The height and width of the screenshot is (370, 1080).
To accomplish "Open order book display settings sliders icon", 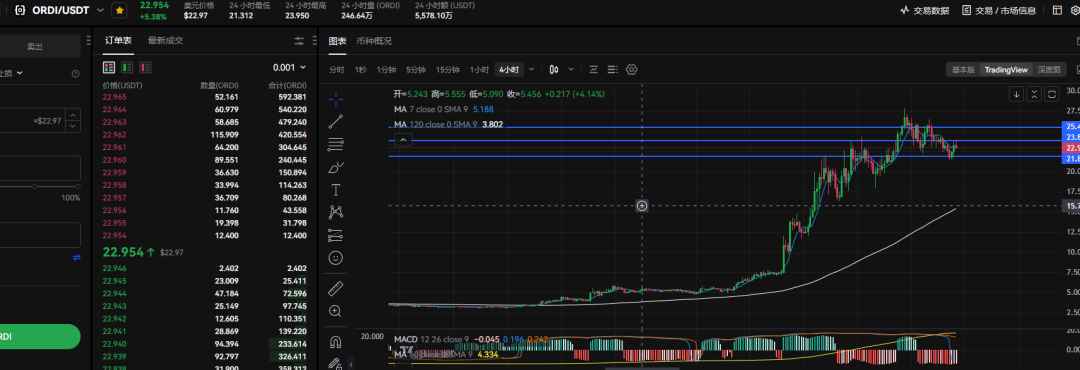I will click(299, 41).
